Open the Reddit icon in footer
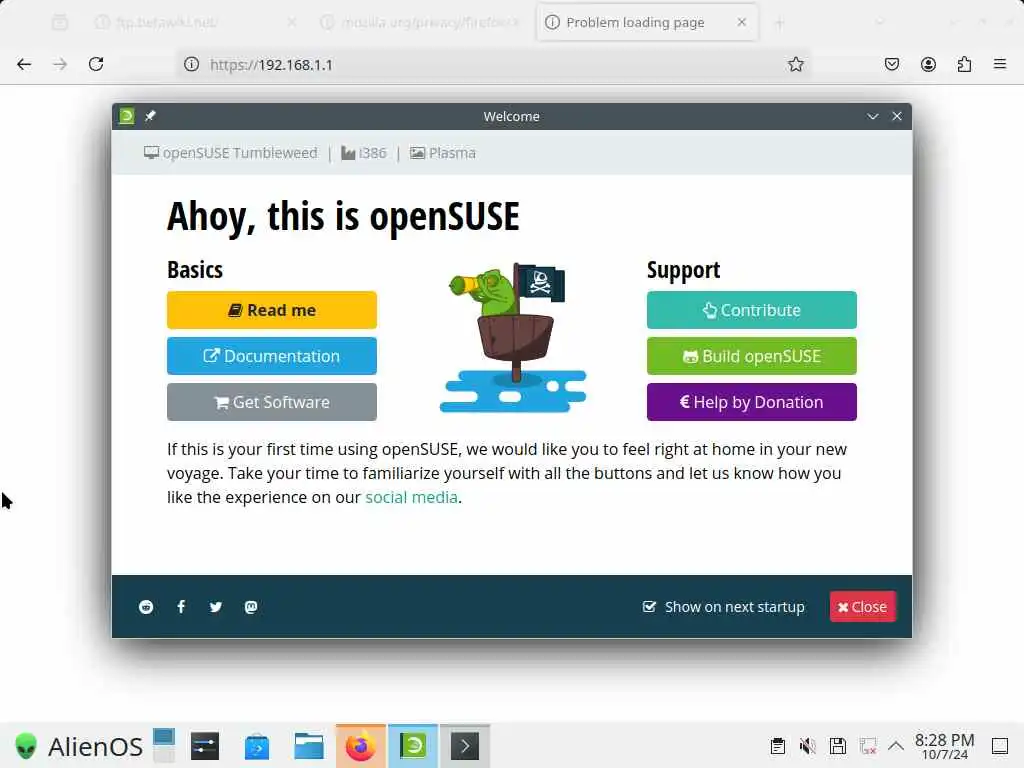Viewport: 1024px width, 768px height. coord(146,607)
